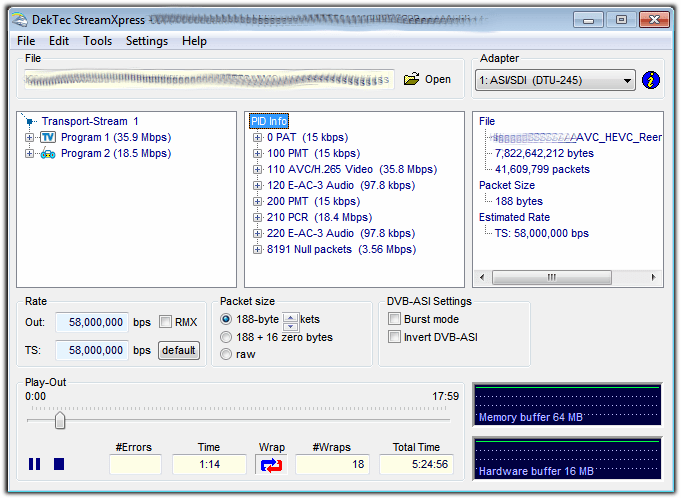
Task: Click the default rate button
Action: 179,350
